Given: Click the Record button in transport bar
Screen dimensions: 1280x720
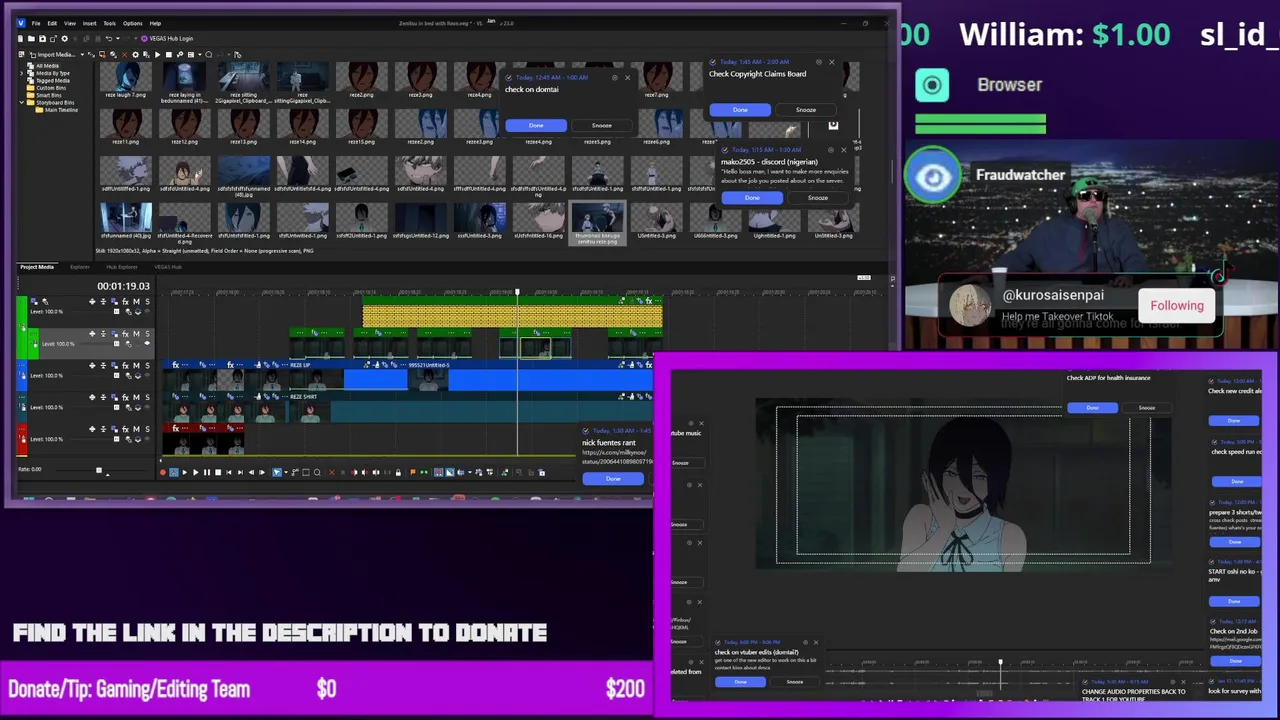Looking at the screenshot, I should [x=163, y=472].
